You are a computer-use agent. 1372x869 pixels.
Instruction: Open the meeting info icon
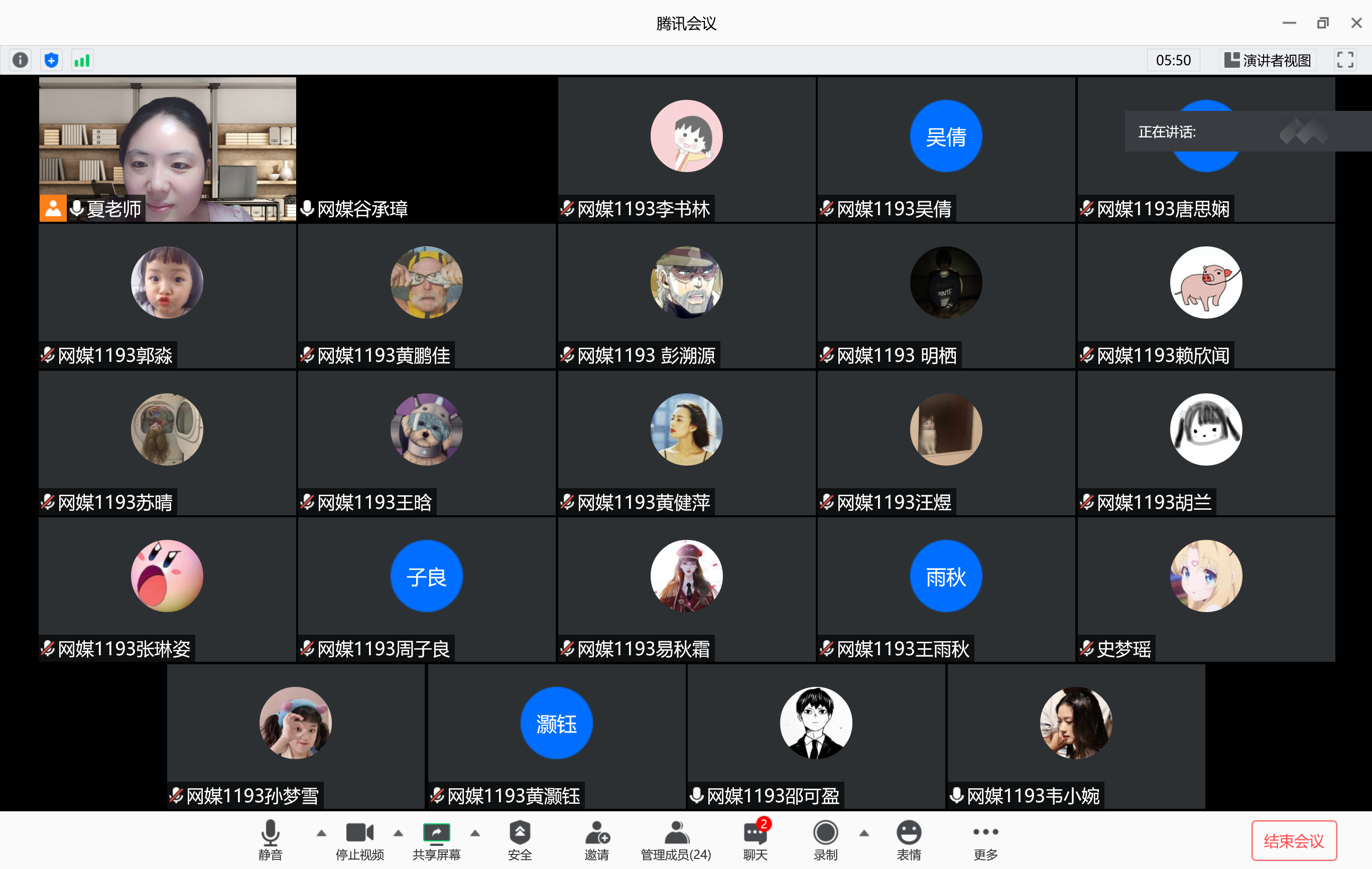click(21, 60)
